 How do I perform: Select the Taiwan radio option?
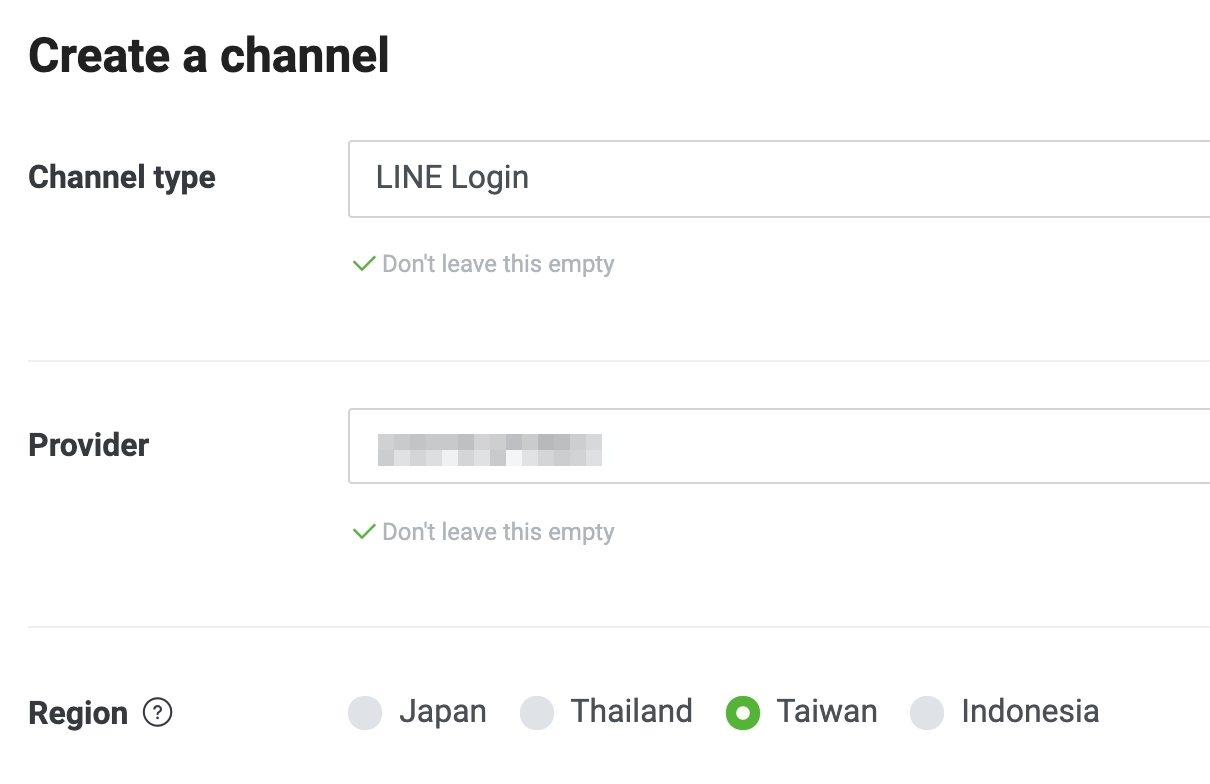(x=743, y=713)
